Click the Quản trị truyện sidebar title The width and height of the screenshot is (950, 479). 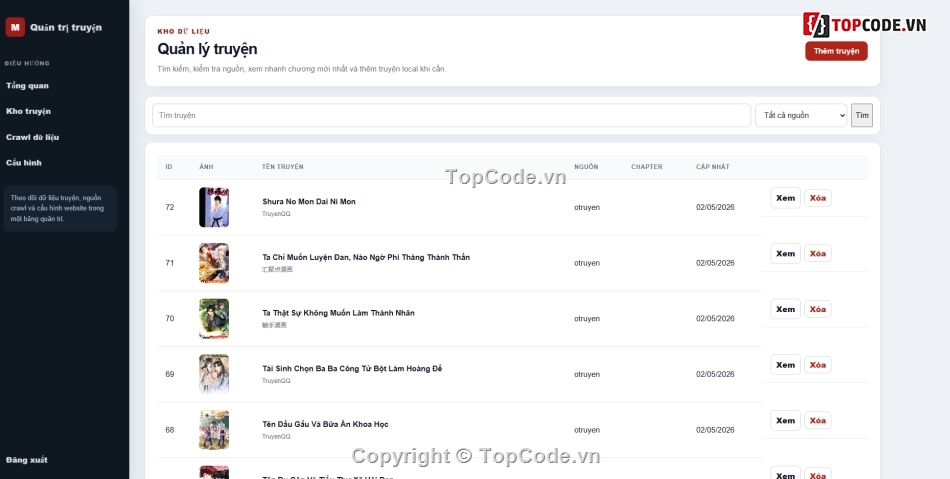point(66,27)
